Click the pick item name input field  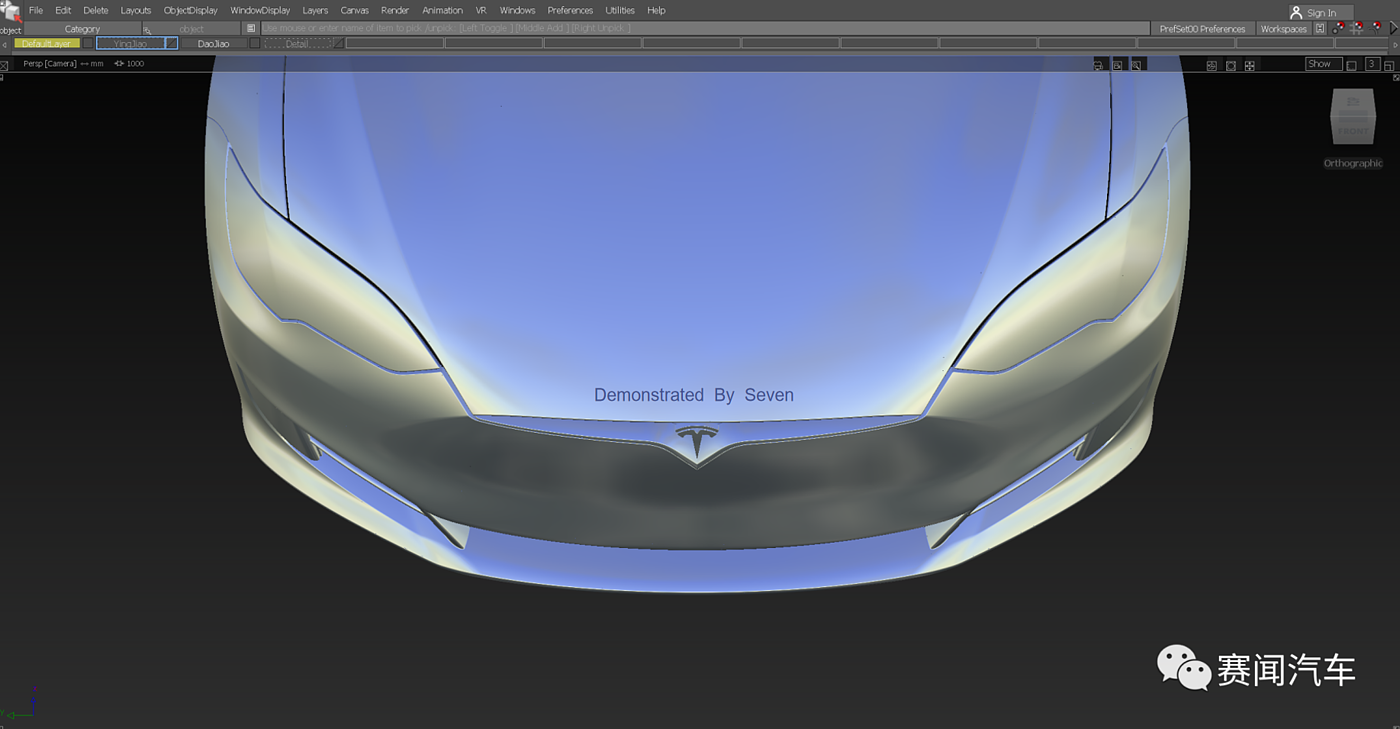tap(700, 29)
